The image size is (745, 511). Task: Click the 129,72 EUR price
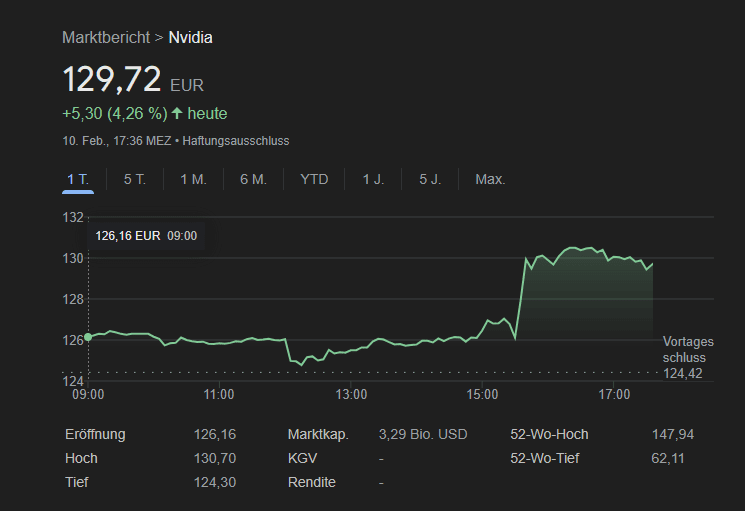click(x=112, y=79)
